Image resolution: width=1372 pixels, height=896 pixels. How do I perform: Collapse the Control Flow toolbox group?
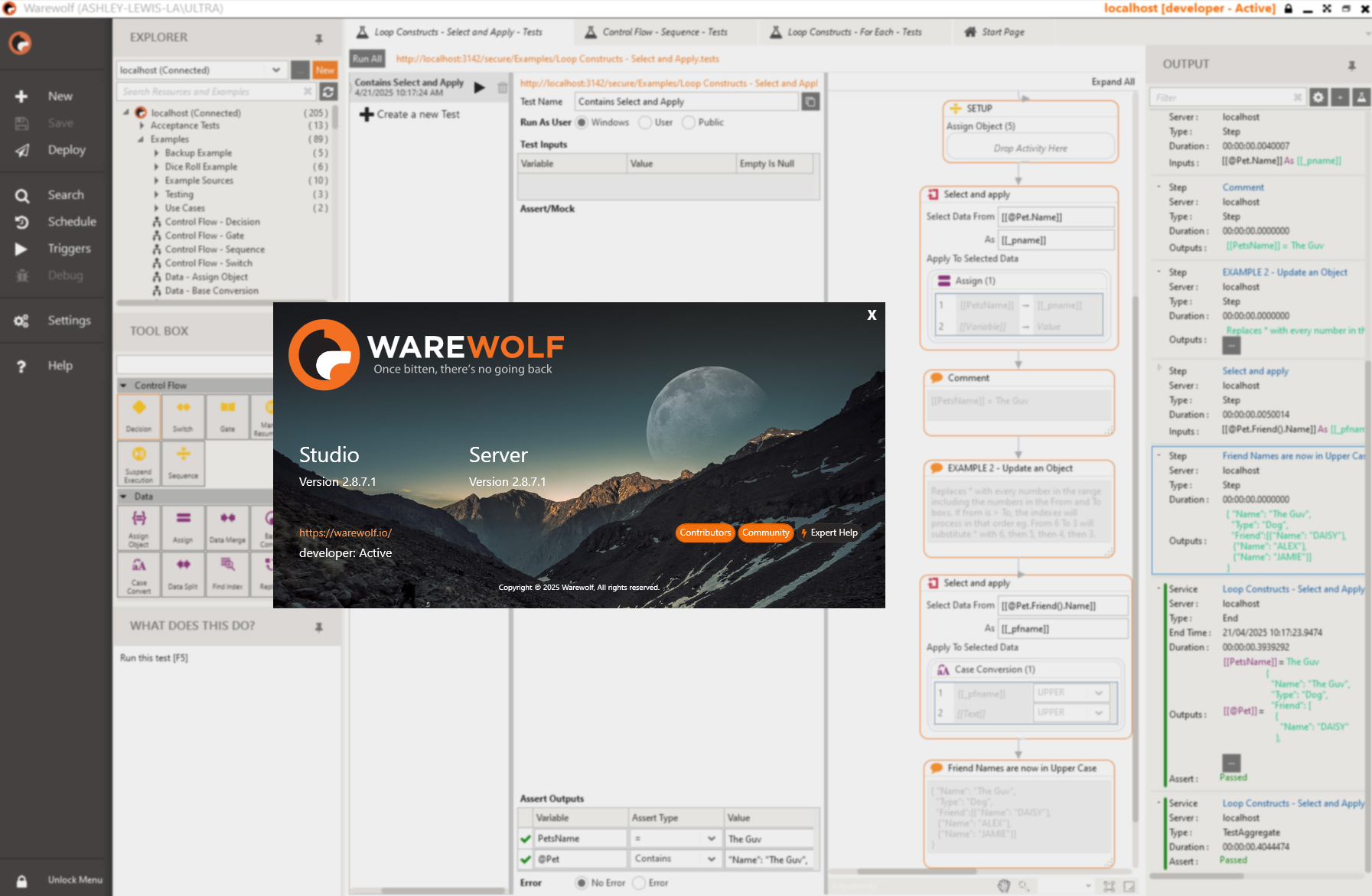click(x=123, y=386)
